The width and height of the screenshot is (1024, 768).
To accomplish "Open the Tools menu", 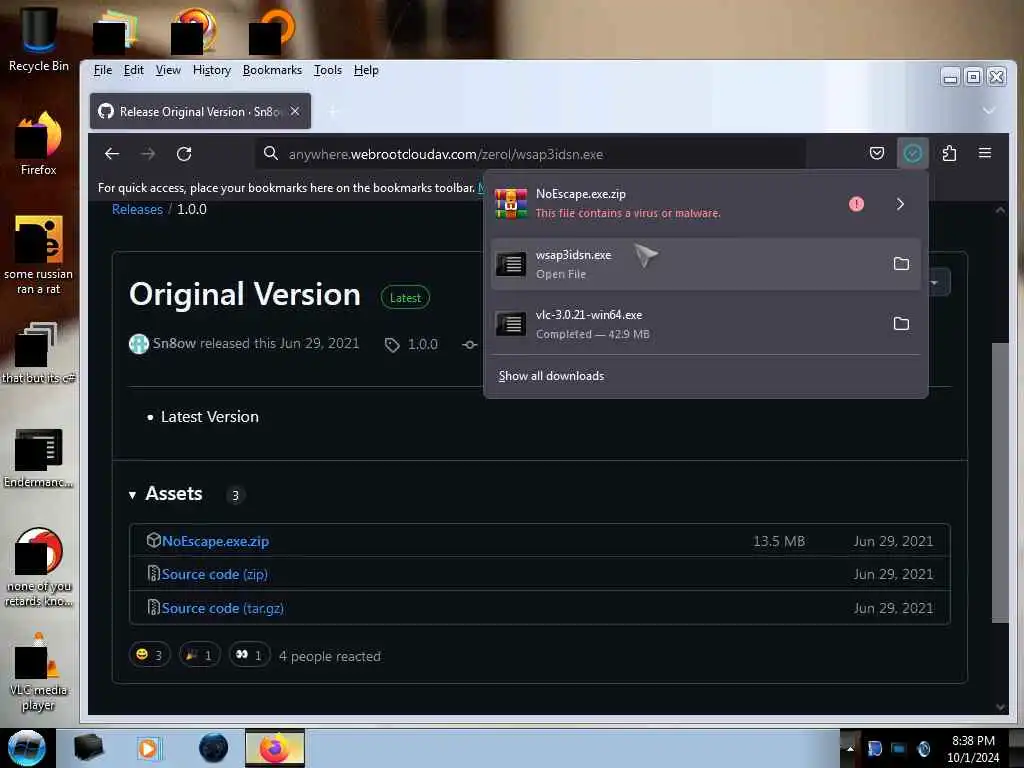I will (327, 70).
